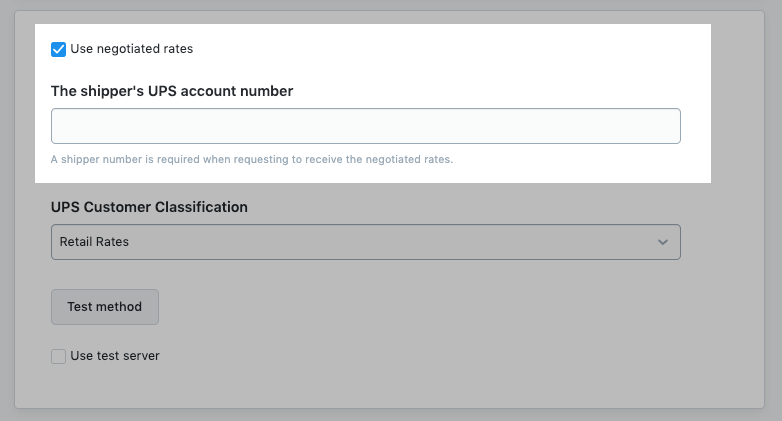Tick the empty box beside Use test server
Viewport: 782px width, 421px height.
click(x=59, y=356)
